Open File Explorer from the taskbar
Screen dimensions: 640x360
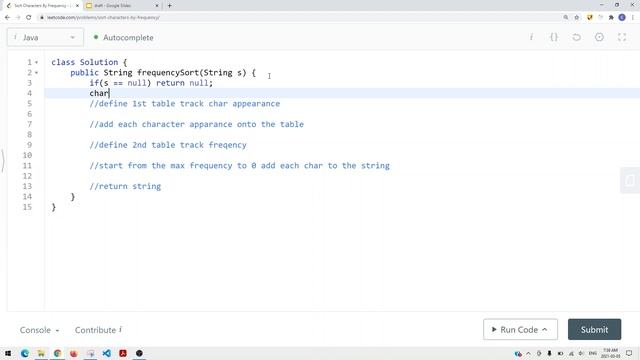(x=41, y=353)
